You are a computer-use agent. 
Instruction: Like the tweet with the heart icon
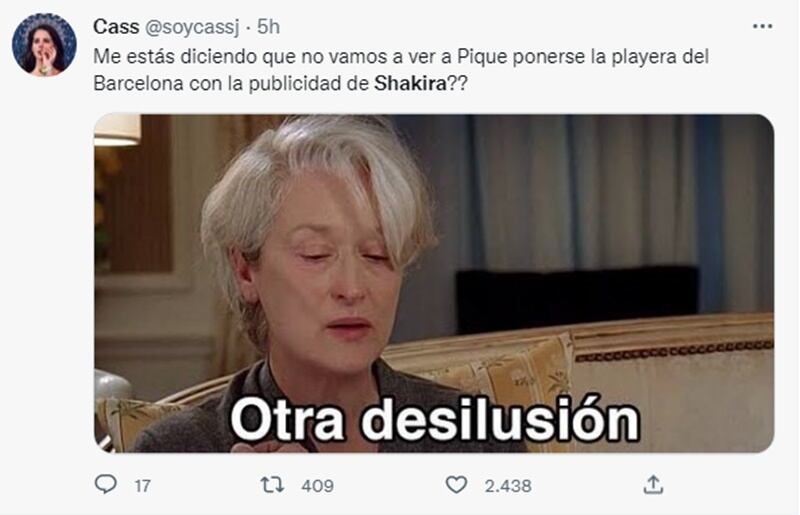click(x=456, y=484)
